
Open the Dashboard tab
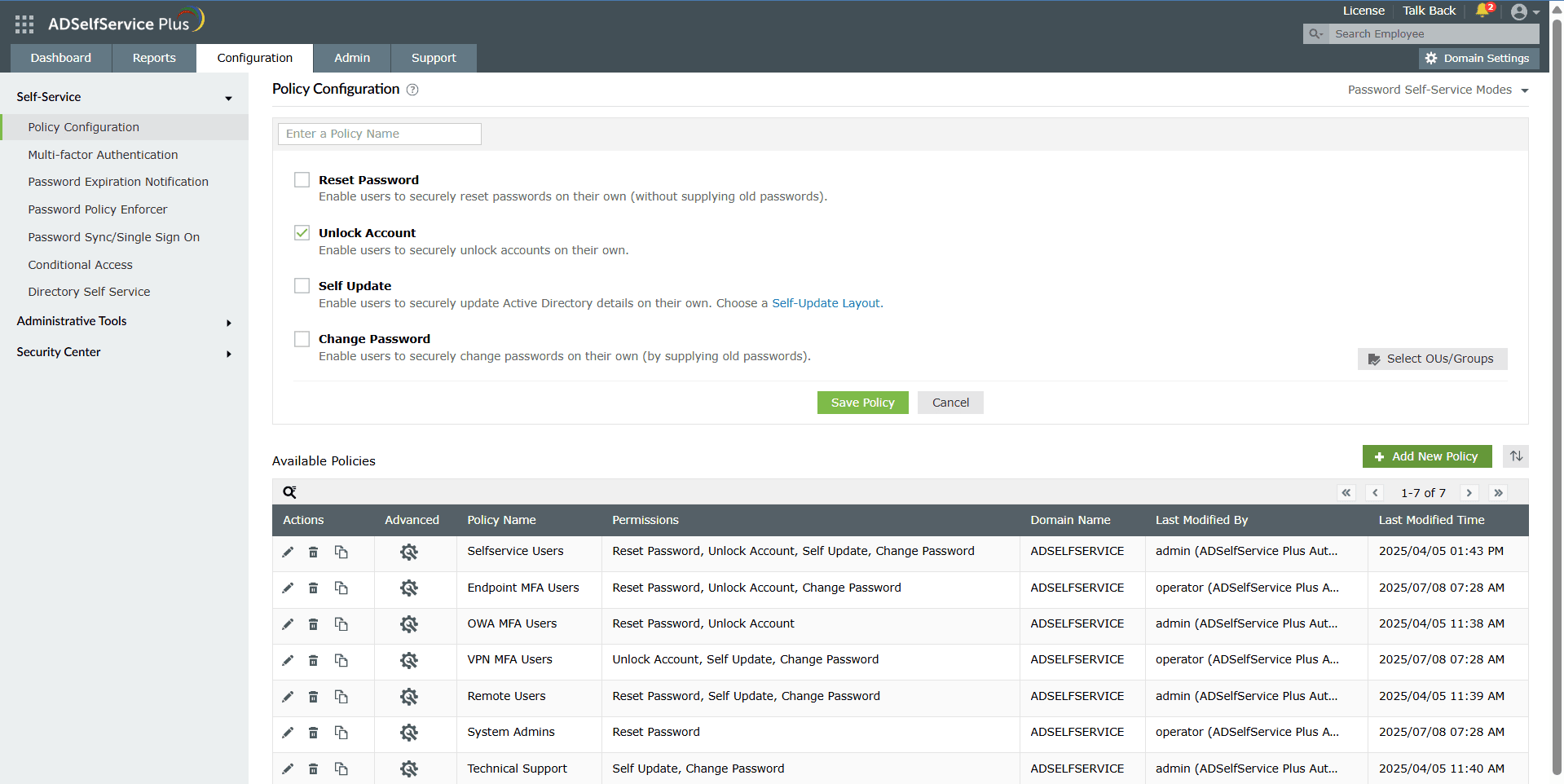click(x=61, y=58)
